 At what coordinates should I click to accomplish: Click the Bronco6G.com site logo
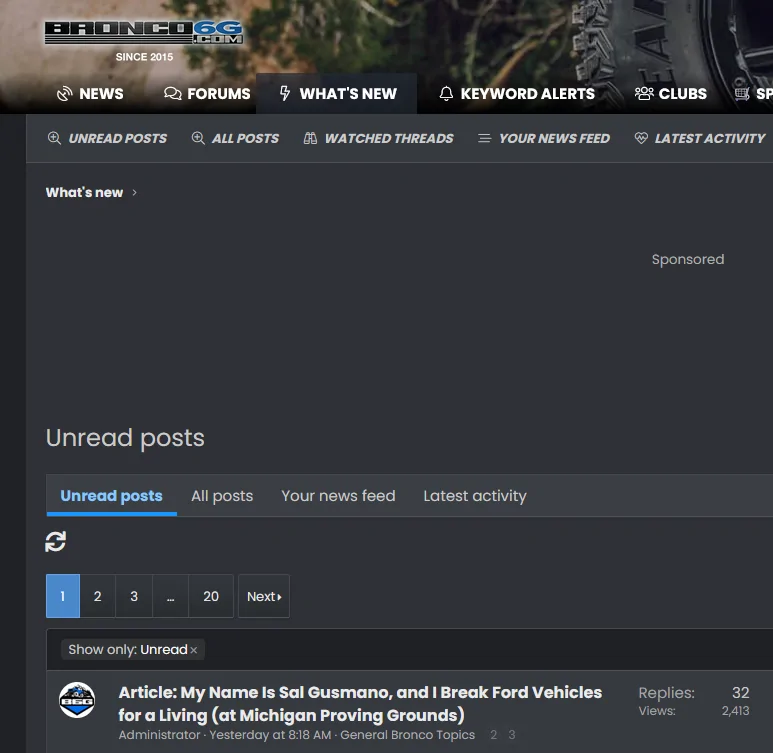tap(143, 33)
